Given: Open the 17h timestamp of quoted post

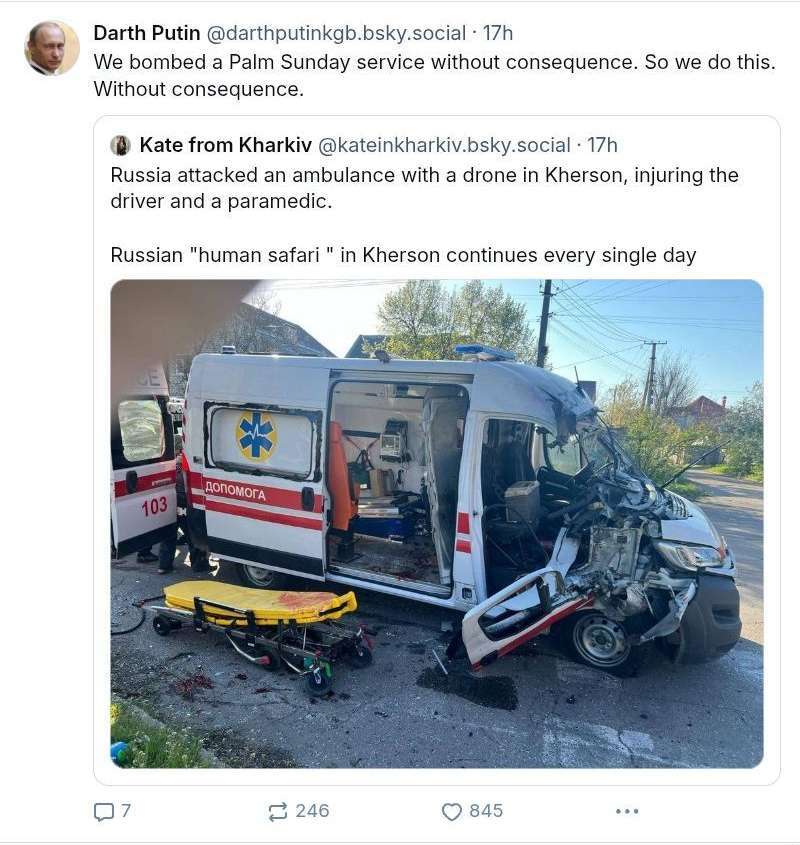Looking at the screenshot, I should 602,146.
